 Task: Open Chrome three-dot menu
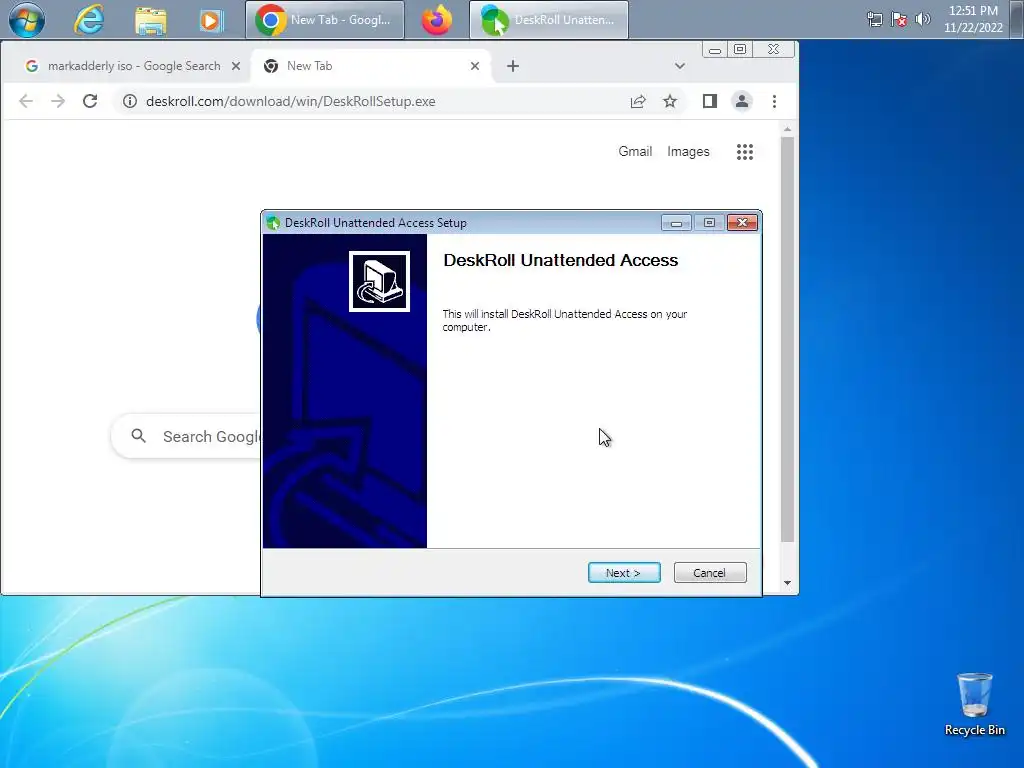(x=775, y=101)
